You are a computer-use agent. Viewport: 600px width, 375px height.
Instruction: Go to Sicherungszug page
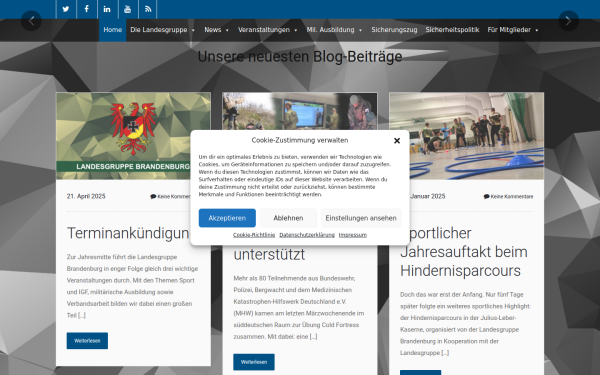394,30
